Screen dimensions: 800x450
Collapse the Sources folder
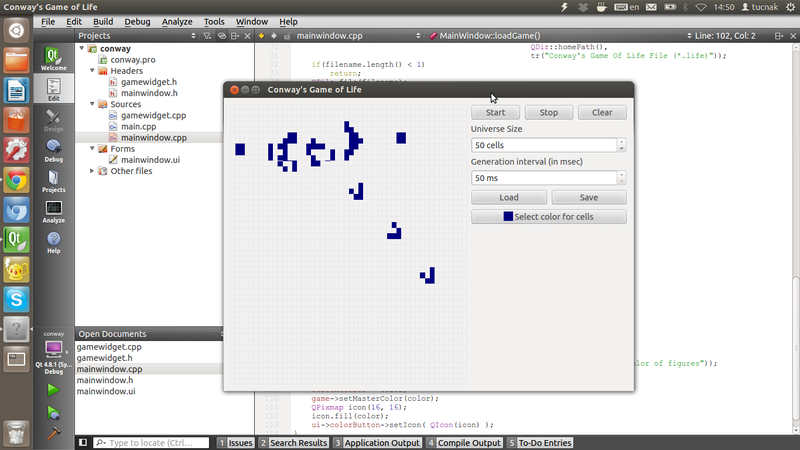point(92,104)
